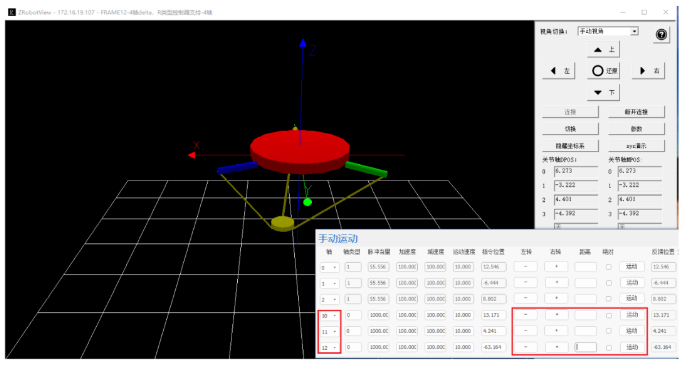Click 运动 move button for axis 11
This screenshot has height=366, width=686.
tap(632, 331)
